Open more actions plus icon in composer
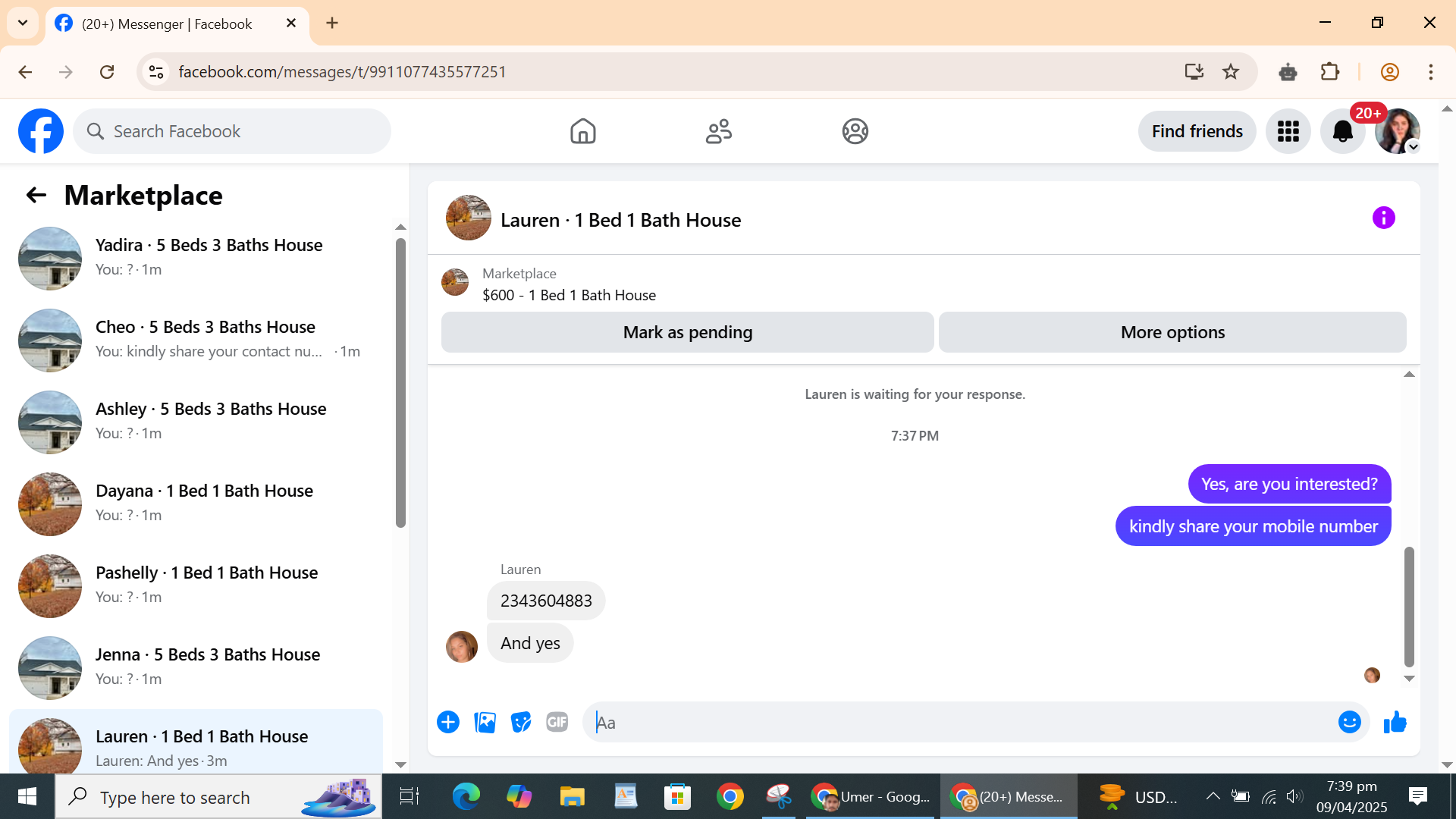Screen dimensions: 1456x819 [448, 722]
